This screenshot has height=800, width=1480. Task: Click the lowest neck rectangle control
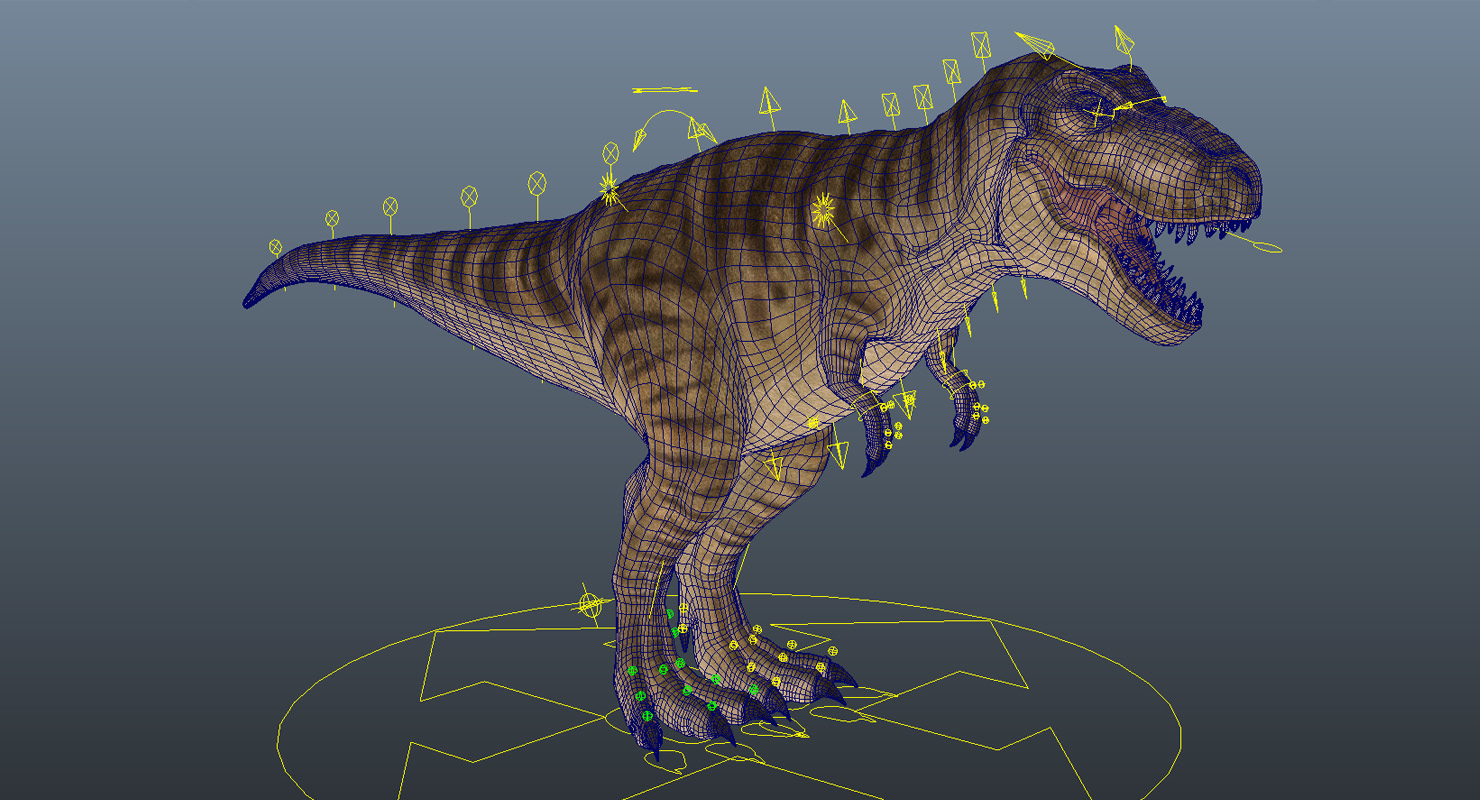click(x=890, y=104)
